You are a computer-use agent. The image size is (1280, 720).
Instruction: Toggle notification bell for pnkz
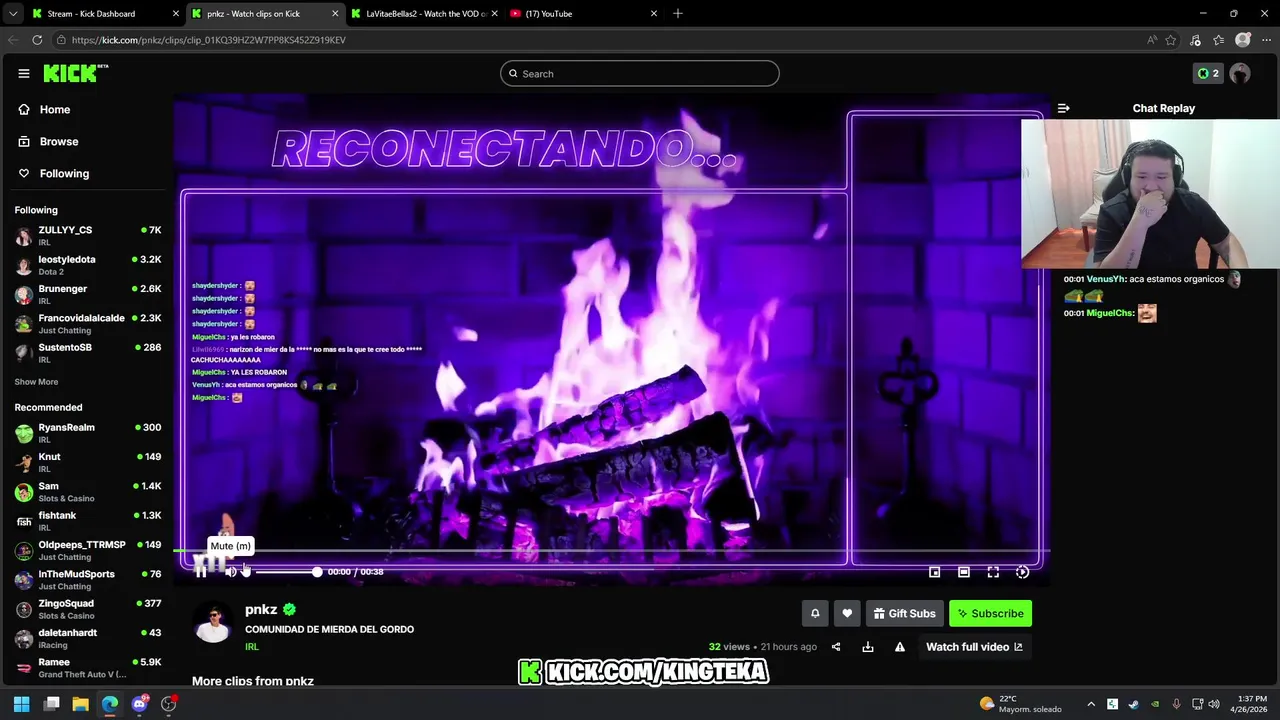[815, 613]
